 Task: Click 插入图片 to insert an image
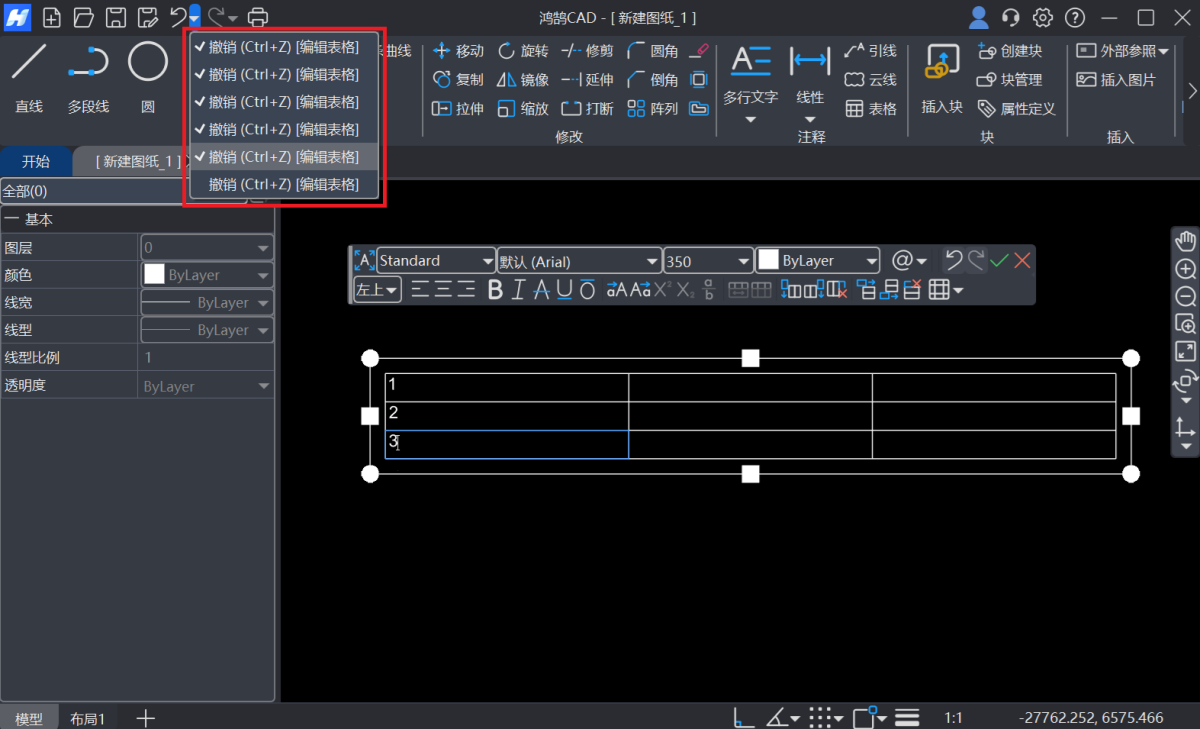pos(1117,80)
